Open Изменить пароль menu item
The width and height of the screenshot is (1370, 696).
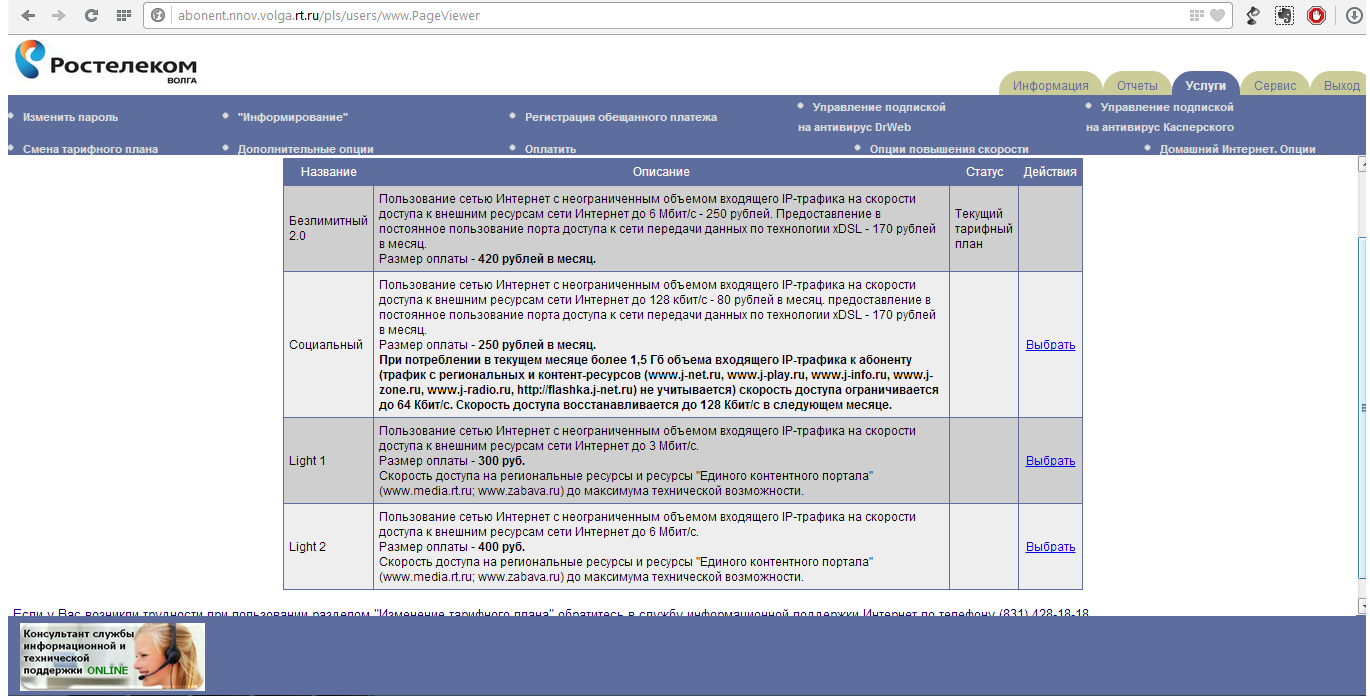[70, 117]
